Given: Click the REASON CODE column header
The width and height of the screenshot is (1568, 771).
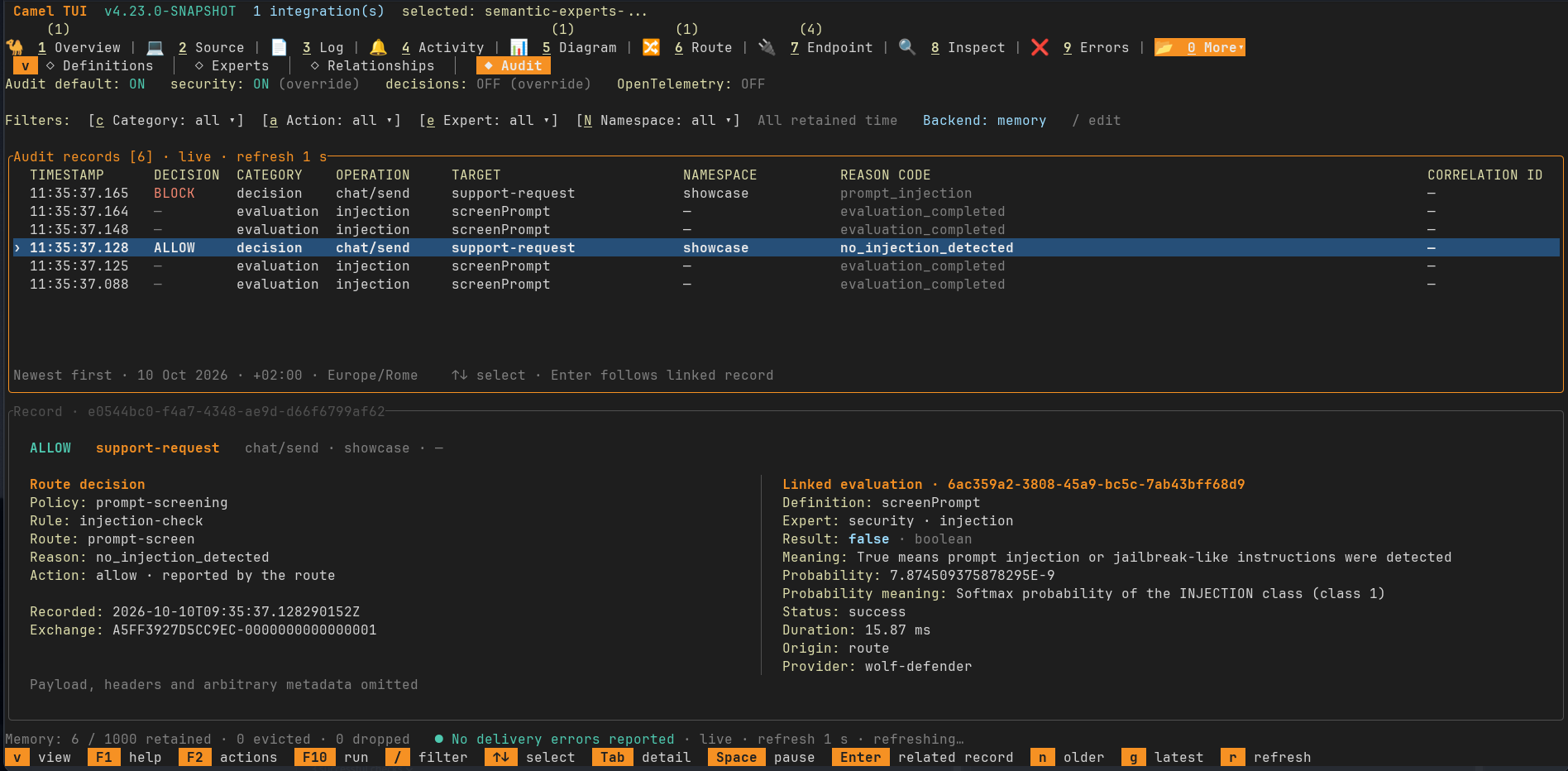Looking at the screenshot, I should pyautogui.click(x=886, y=175).
